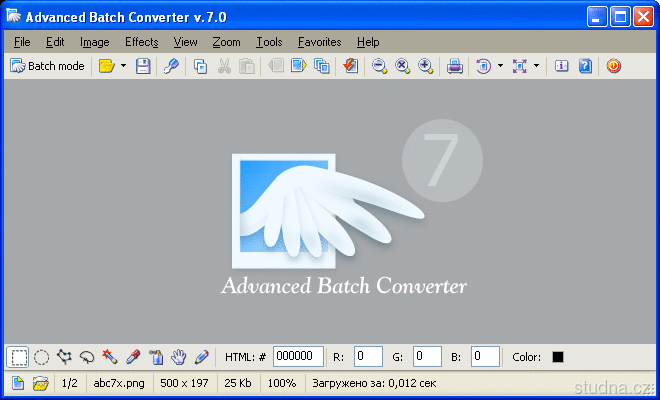Select the rectangular selection tool
Viewport: 660px width, 400px height.
pos(19,357)
